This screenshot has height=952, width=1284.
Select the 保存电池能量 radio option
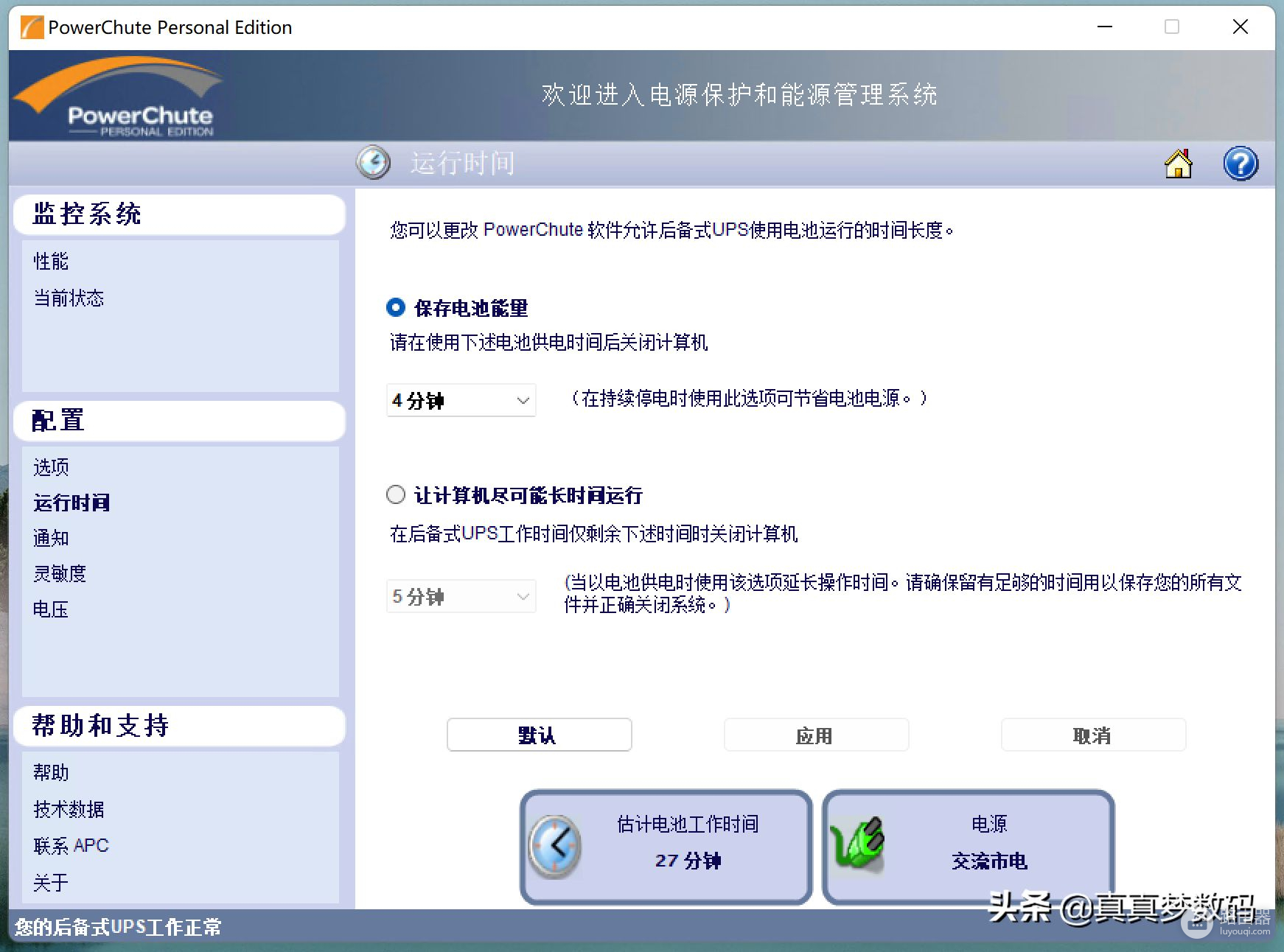click(396, 307)
